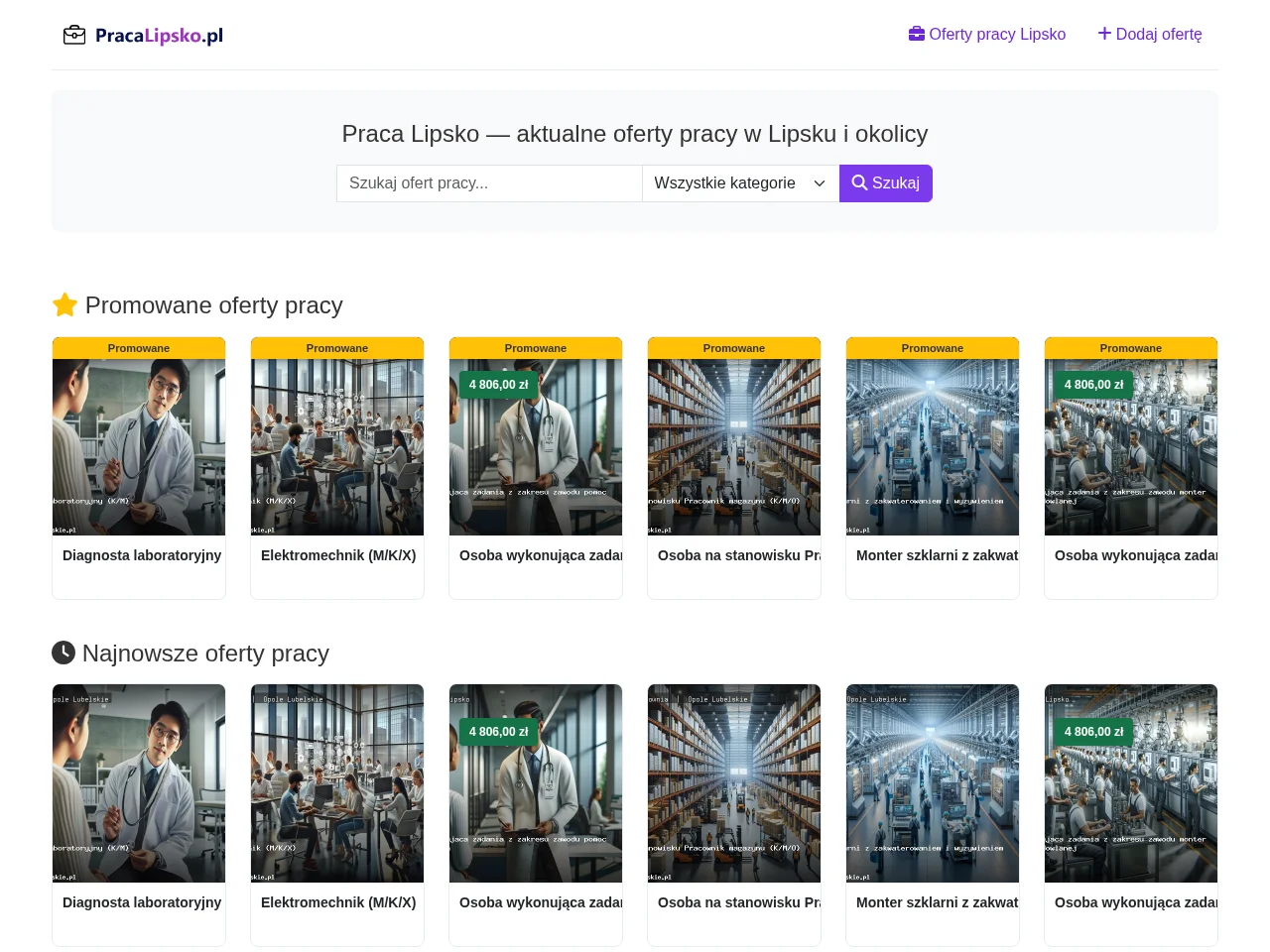Open the PracaLipsko.pl logo home link
This screenshot has width=1270, height=952.
click(x=143, y=36)
